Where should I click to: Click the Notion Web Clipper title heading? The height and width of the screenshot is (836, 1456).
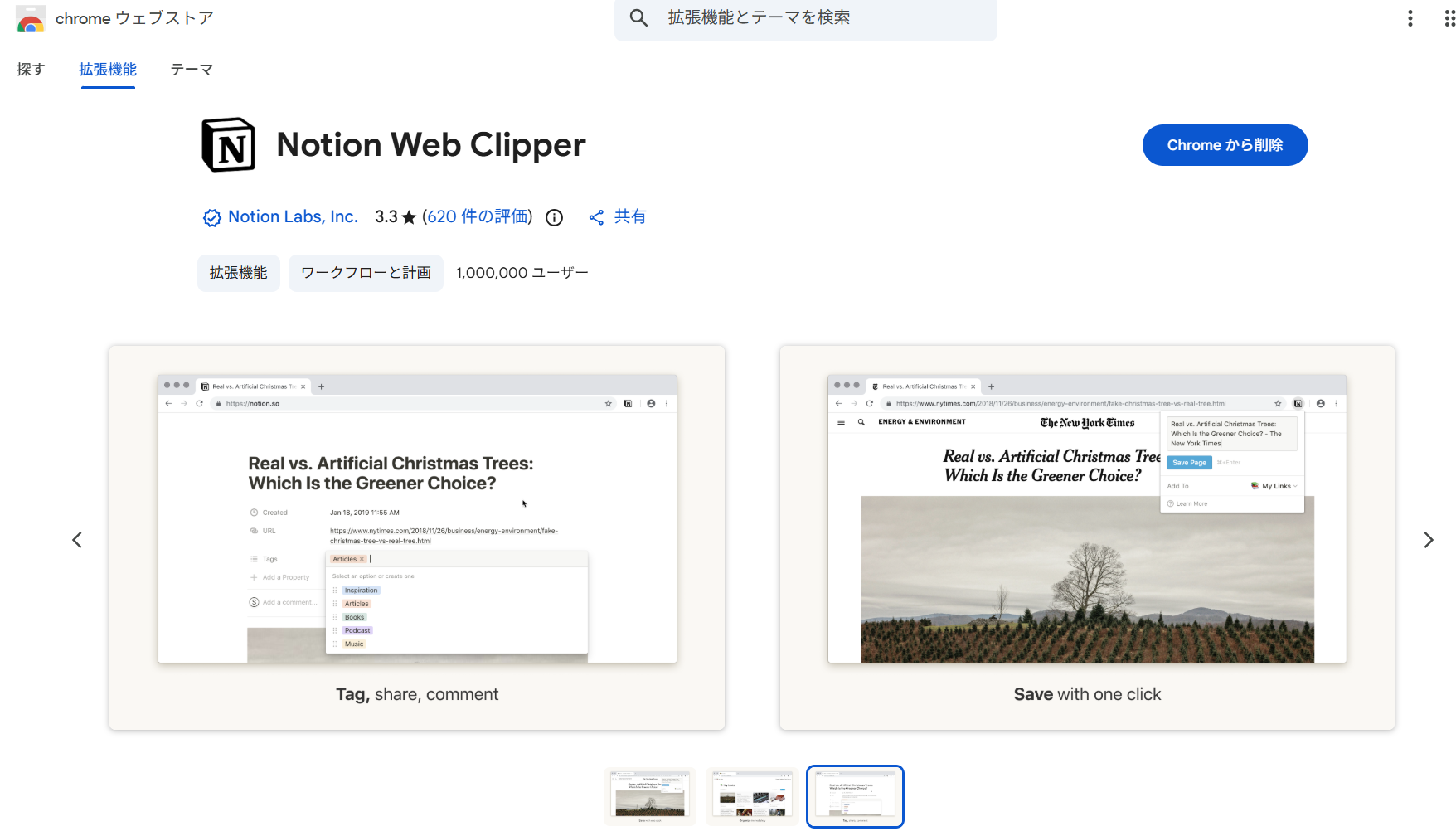point(431,145)
